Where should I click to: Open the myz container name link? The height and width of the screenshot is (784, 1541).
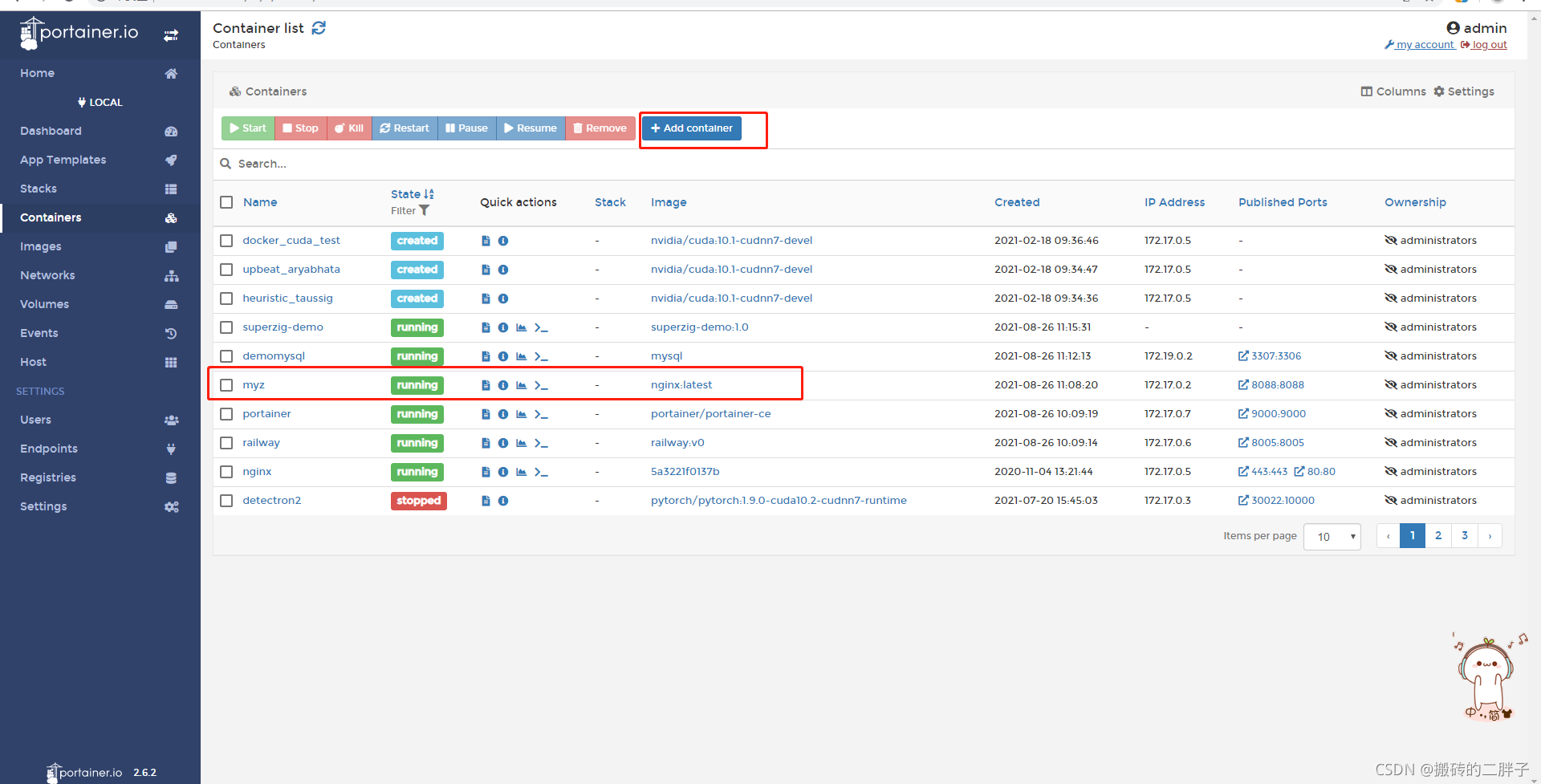(254, 385)
